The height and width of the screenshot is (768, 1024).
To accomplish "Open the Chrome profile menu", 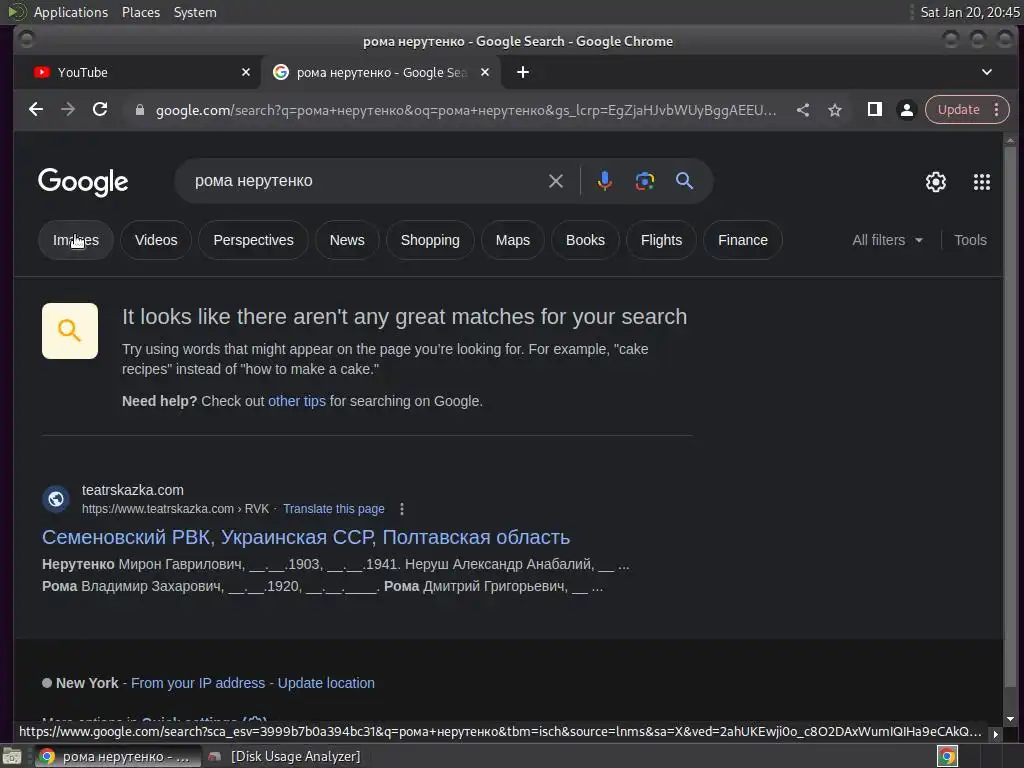I will (x=906, y=110).
